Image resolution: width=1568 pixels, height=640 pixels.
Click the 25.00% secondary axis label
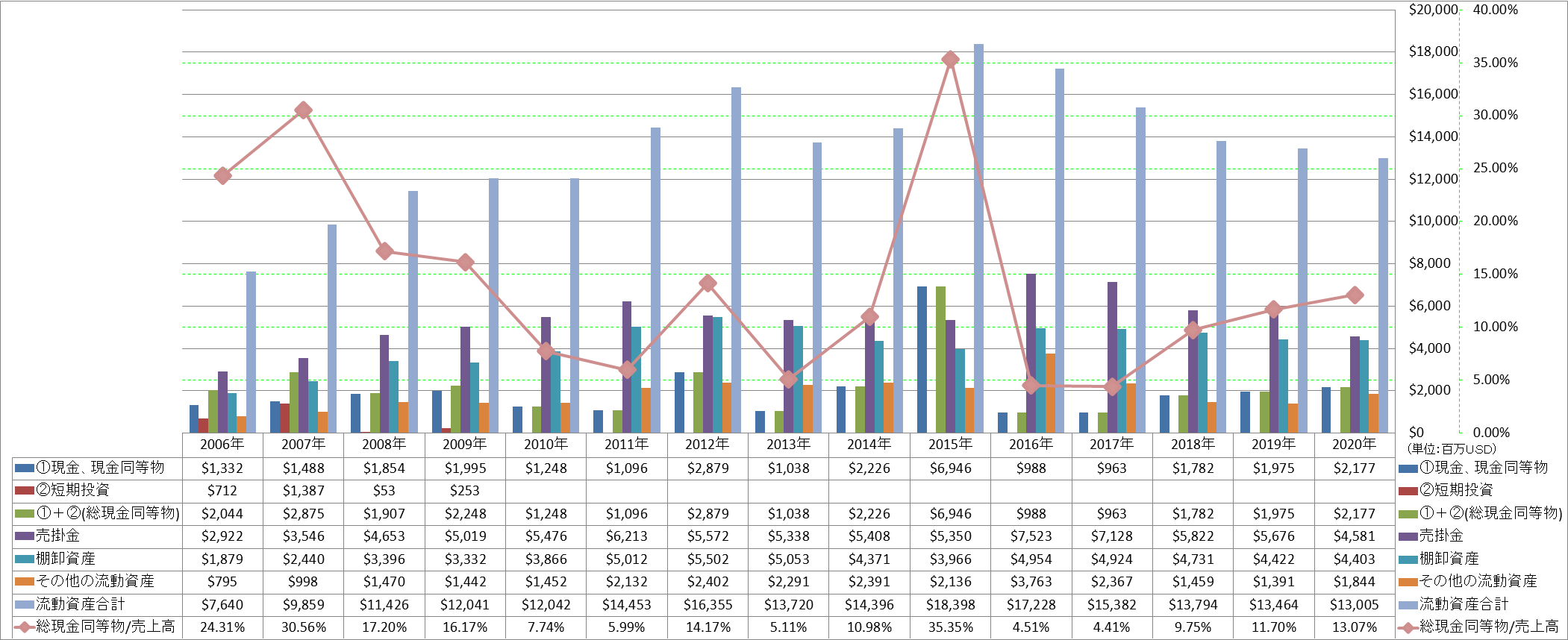[1495, 168]
